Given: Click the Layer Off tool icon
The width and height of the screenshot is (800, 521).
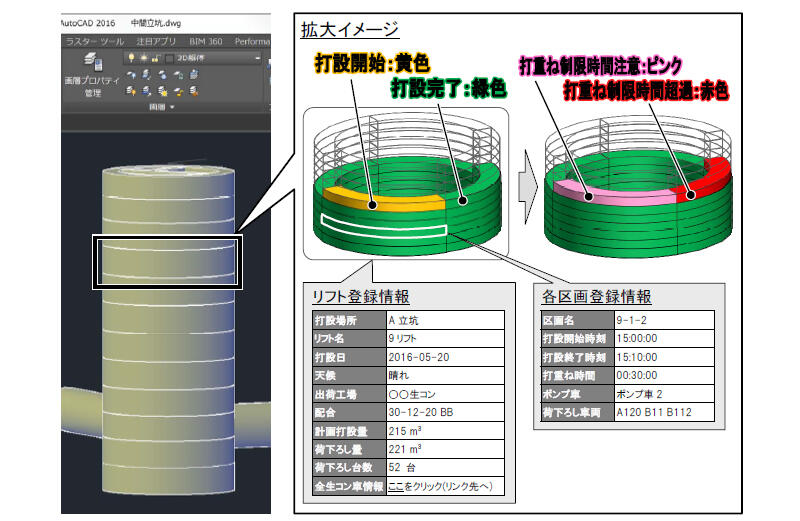Looking at the screenshot, I should pyautogui.click(x=132, y=75).
